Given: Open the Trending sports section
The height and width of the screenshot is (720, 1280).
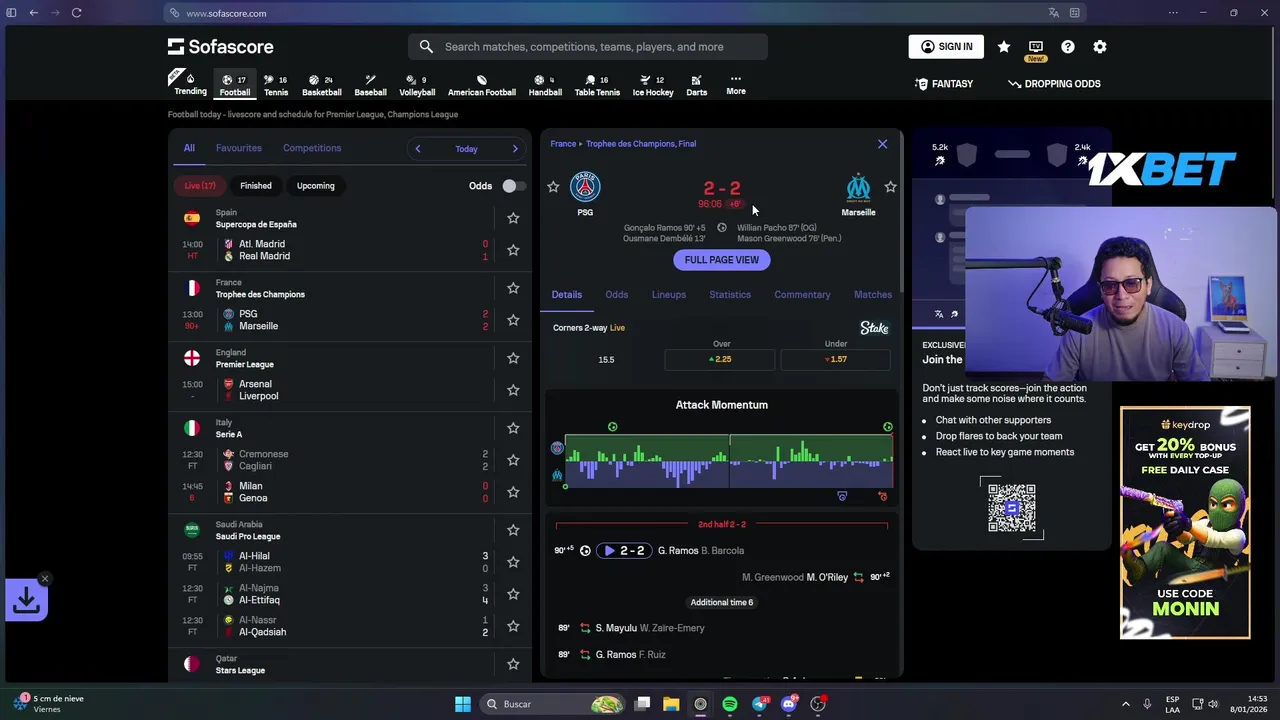Looking at the screenshot, I should (x=190, y=85).
